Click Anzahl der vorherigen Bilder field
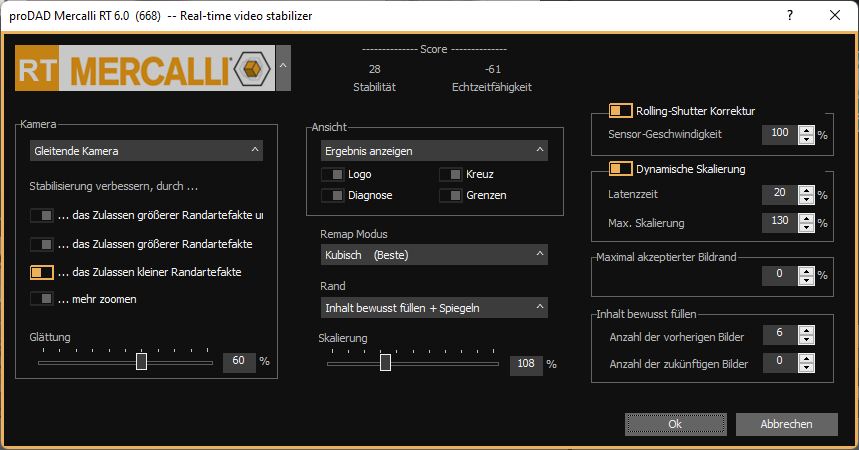The width and height of the screenshot is (859, 450). 780,335
